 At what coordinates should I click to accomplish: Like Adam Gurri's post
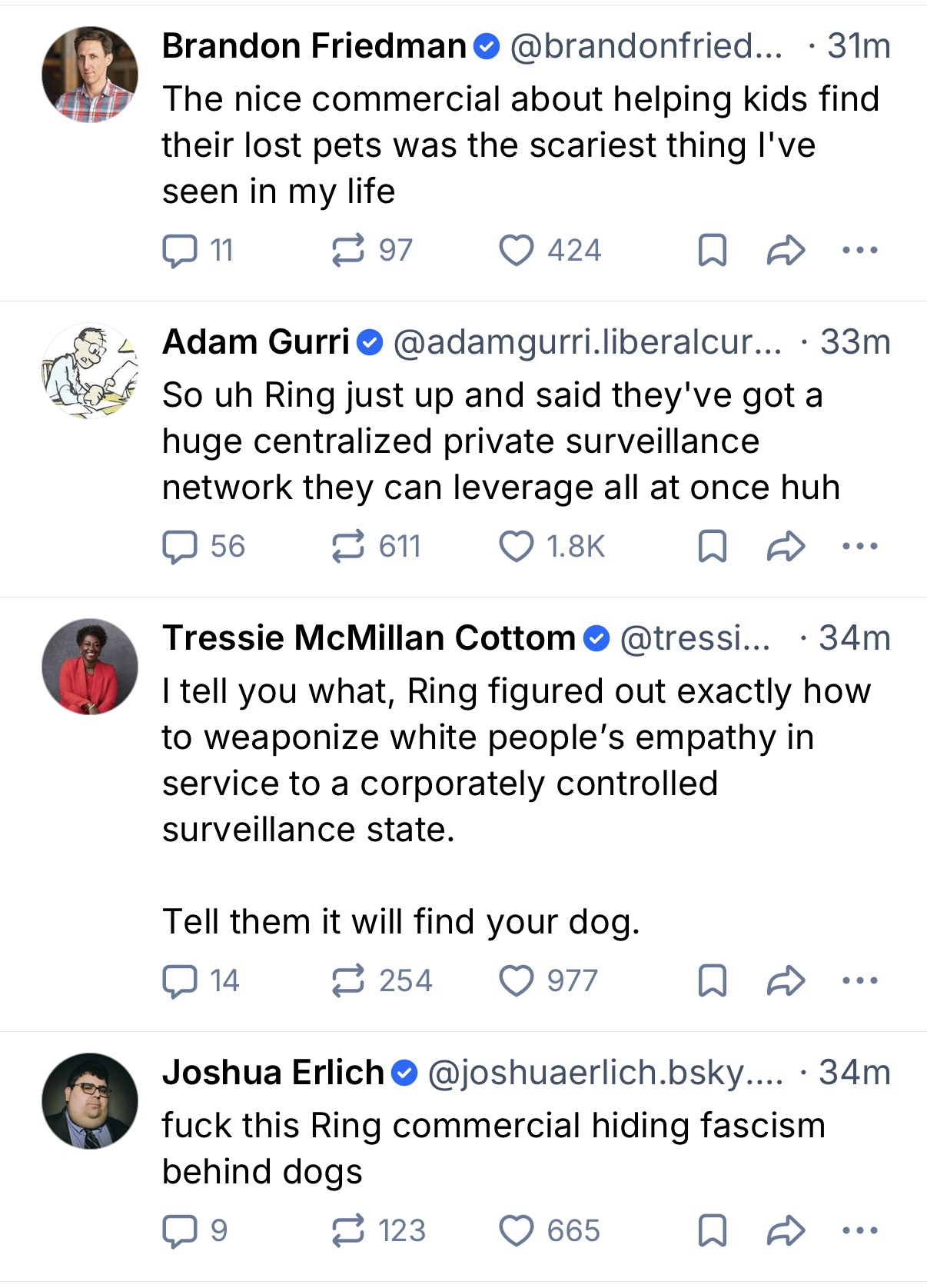tap(516, 547)
